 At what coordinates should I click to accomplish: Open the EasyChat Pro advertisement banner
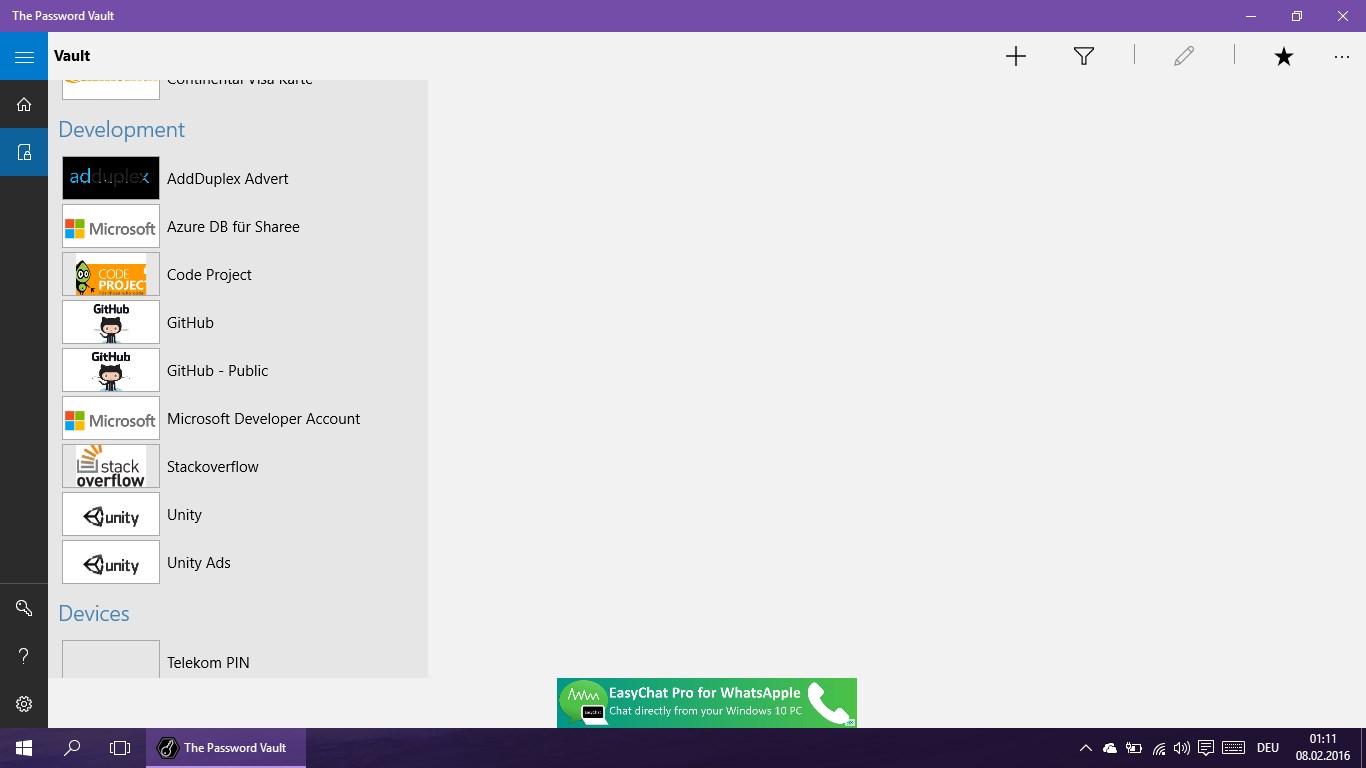coord(707,703)
